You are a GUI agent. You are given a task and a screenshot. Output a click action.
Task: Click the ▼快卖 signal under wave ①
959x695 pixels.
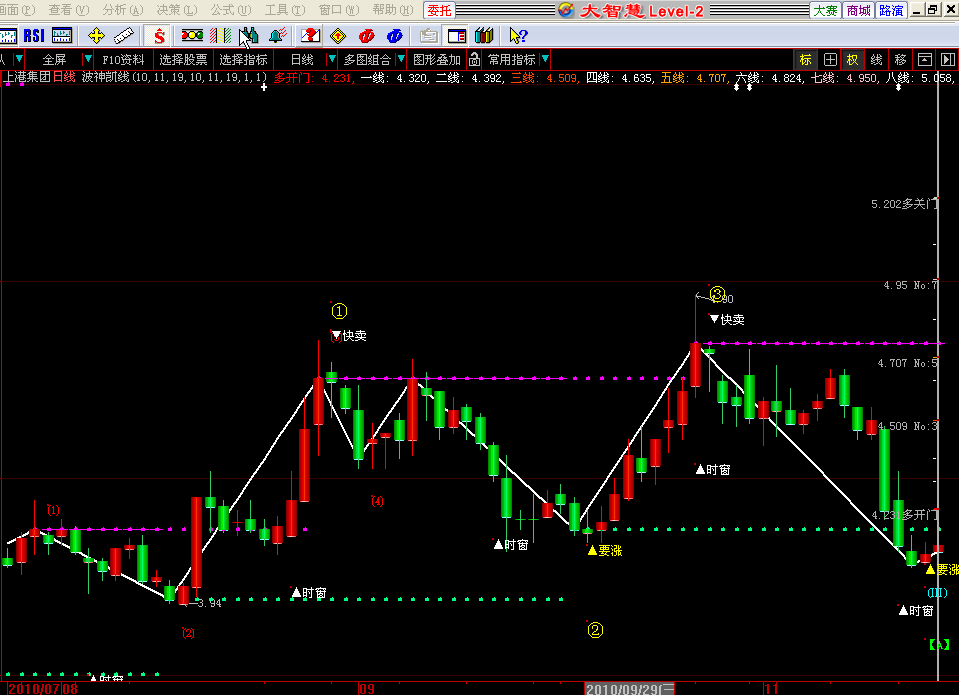[x=349, y=335]
